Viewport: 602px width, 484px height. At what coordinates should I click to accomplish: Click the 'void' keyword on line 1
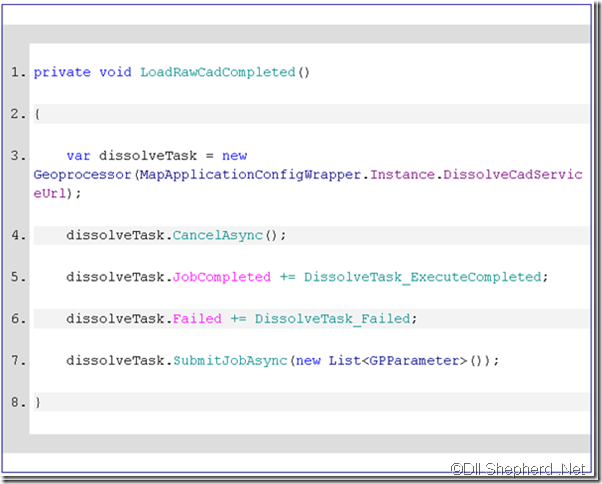point(115,72)
